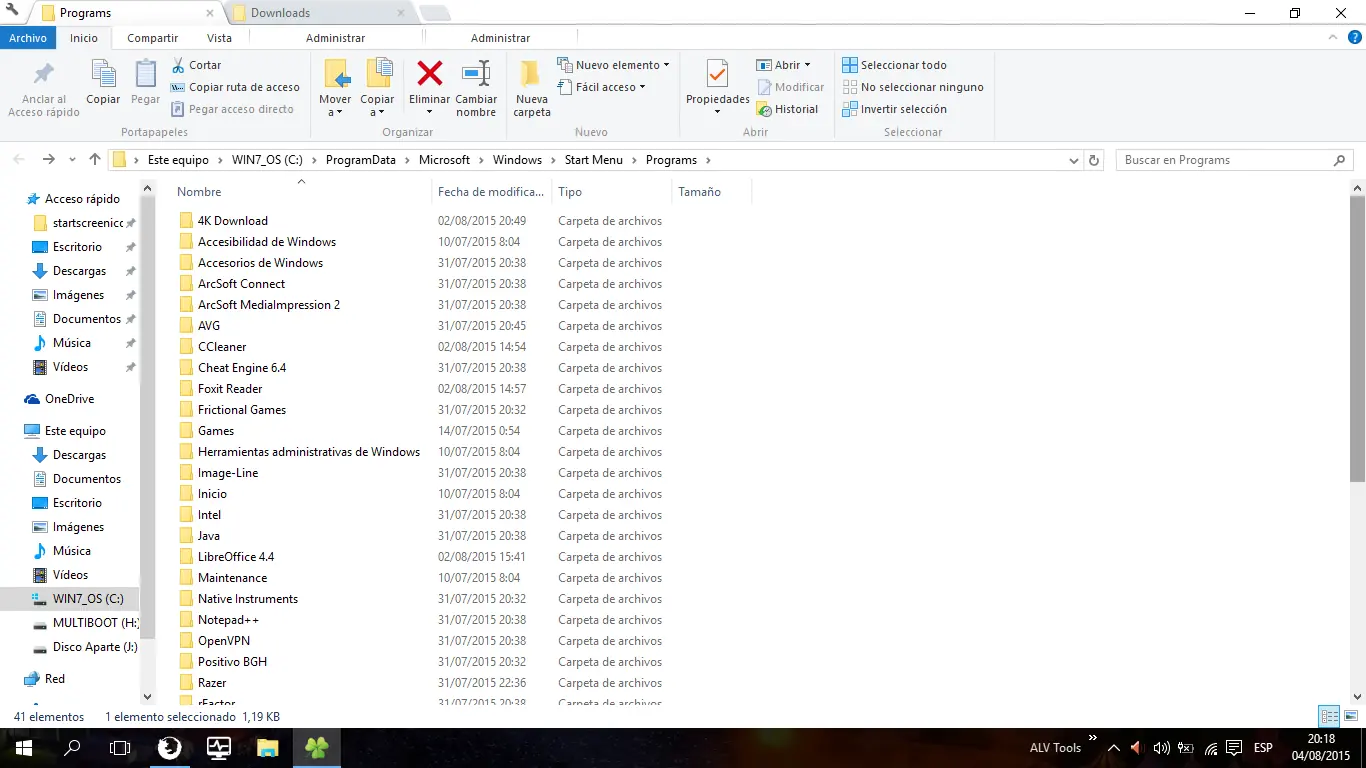Viewport: 1366px width, 768px height.
Task: Switch to the Vista ribbon tab
Action: click(219, 38)
